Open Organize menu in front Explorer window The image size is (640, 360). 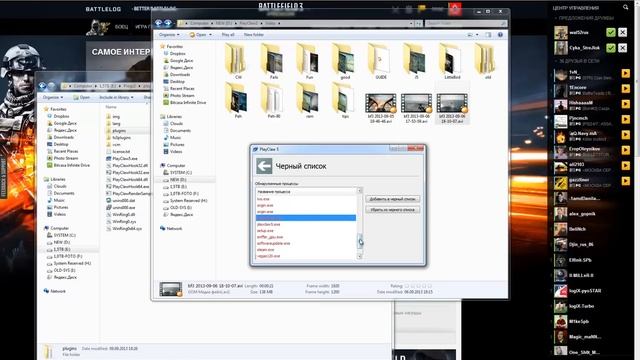[x=169, y=35]
